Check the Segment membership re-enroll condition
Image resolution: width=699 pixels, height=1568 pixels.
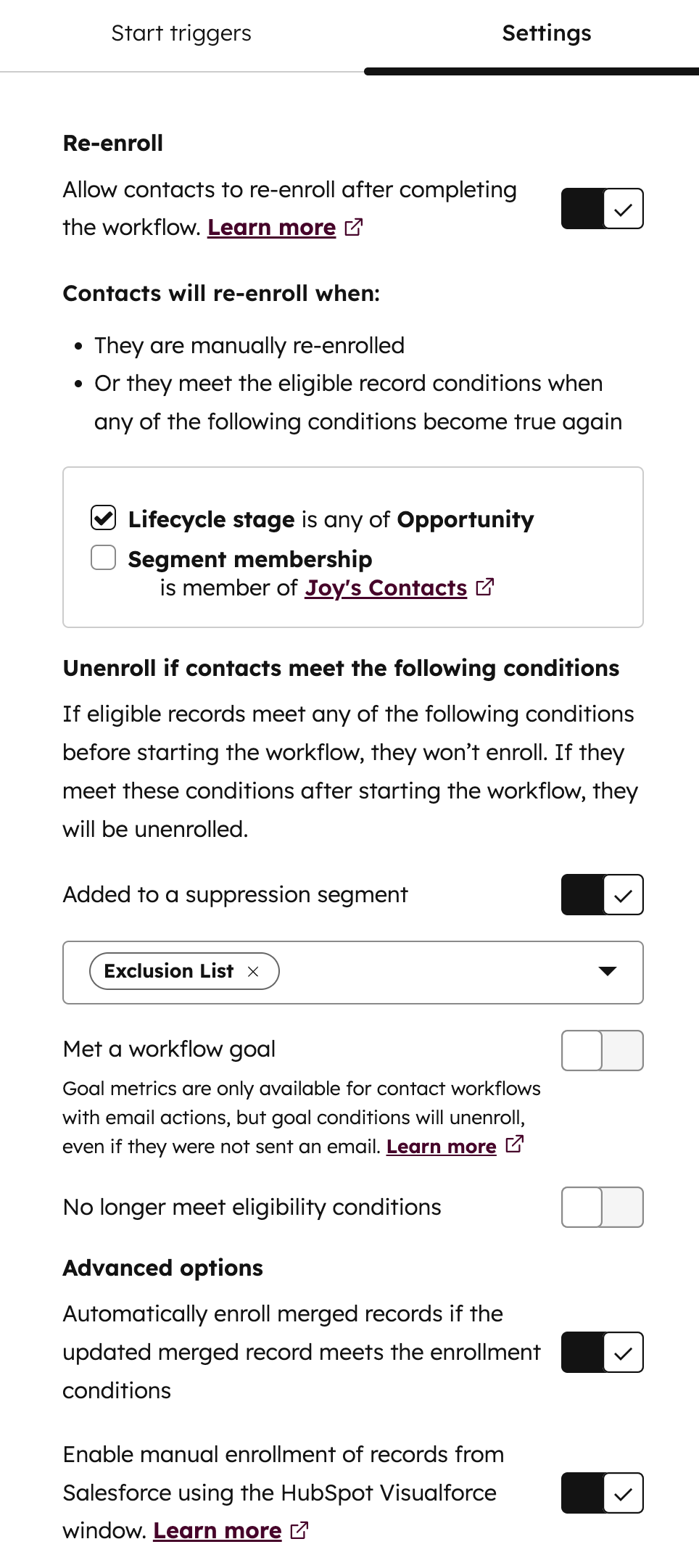coord(103,558)
